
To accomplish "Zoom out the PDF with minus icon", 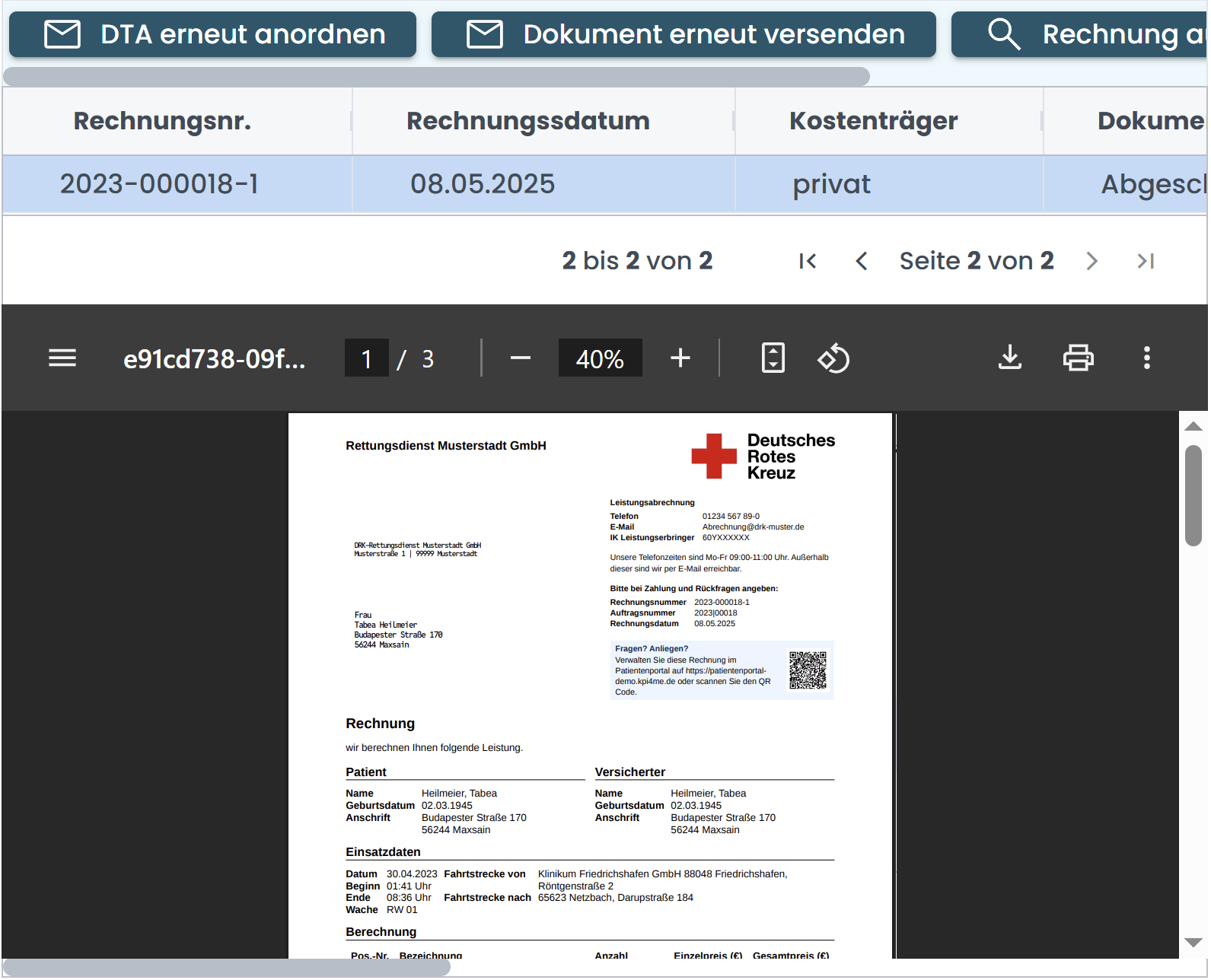I will tap(521, 358).
